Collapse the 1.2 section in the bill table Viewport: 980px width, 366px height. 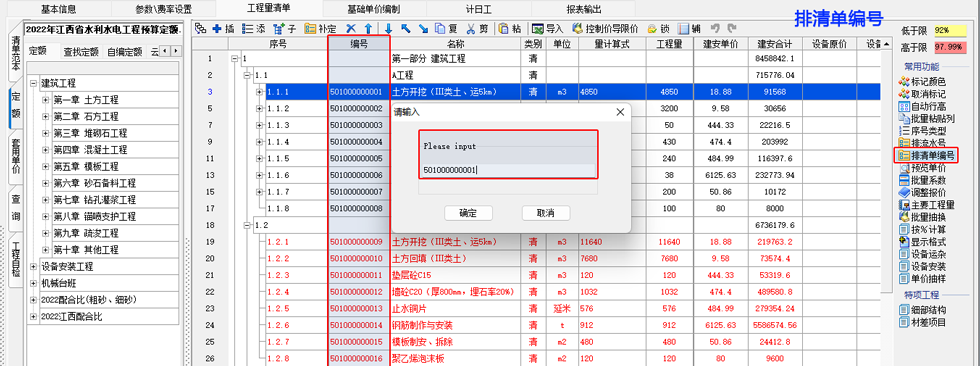(248, 225)
